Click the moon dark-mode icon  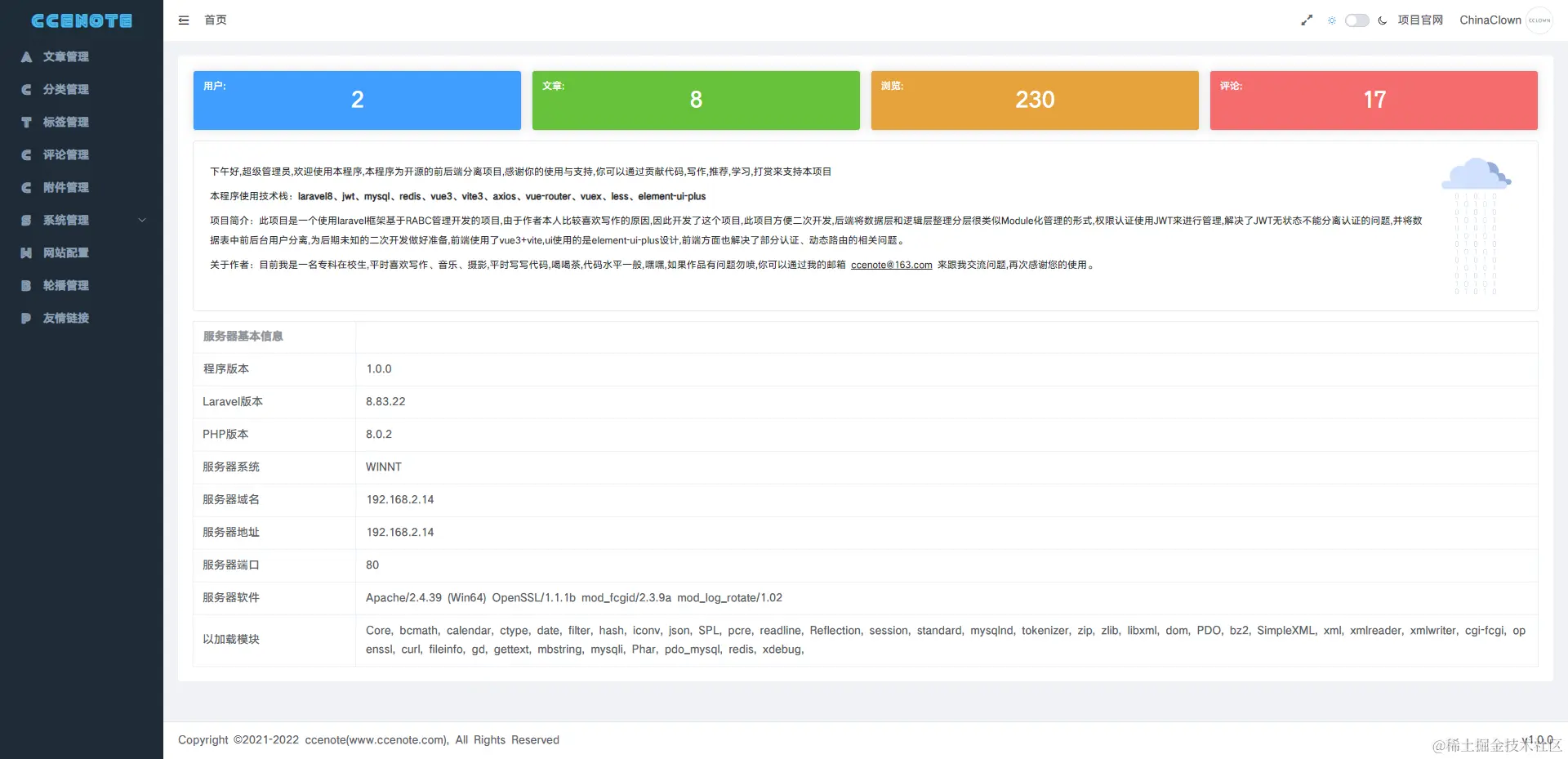[x=1382, y=20]
